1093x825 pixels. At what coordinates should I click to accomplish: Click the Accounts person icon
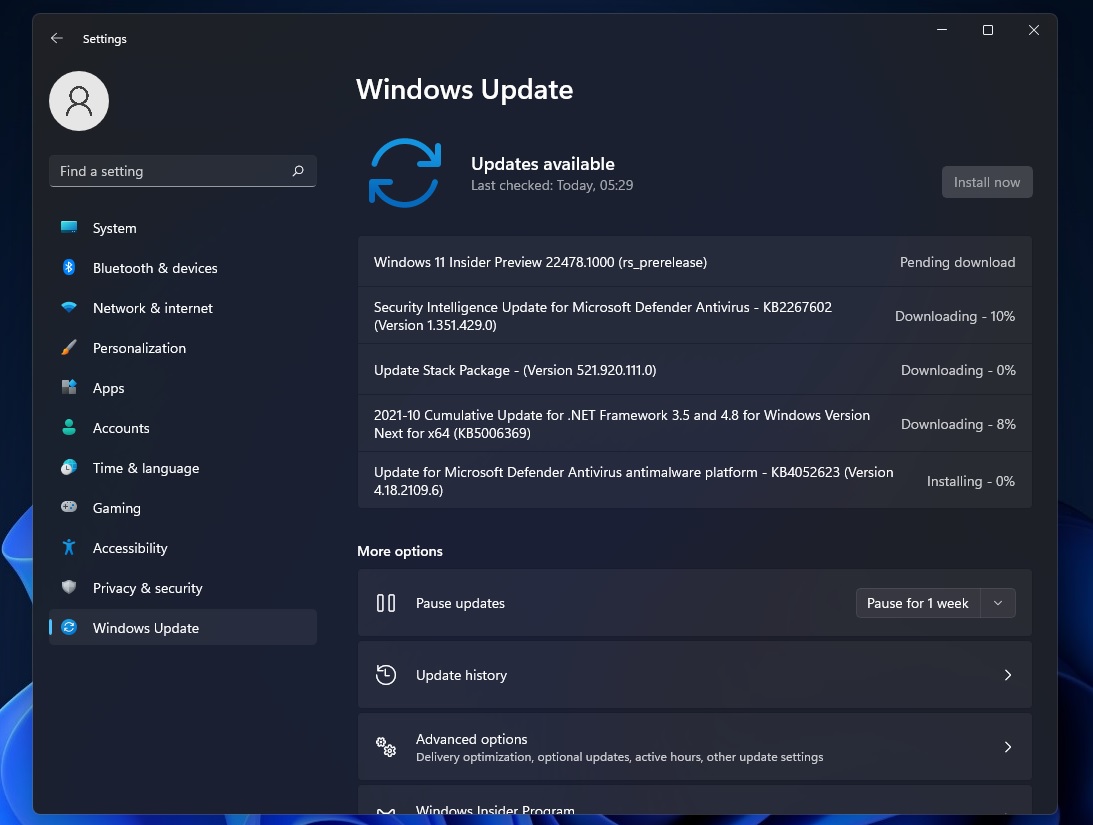coord(69,427)
